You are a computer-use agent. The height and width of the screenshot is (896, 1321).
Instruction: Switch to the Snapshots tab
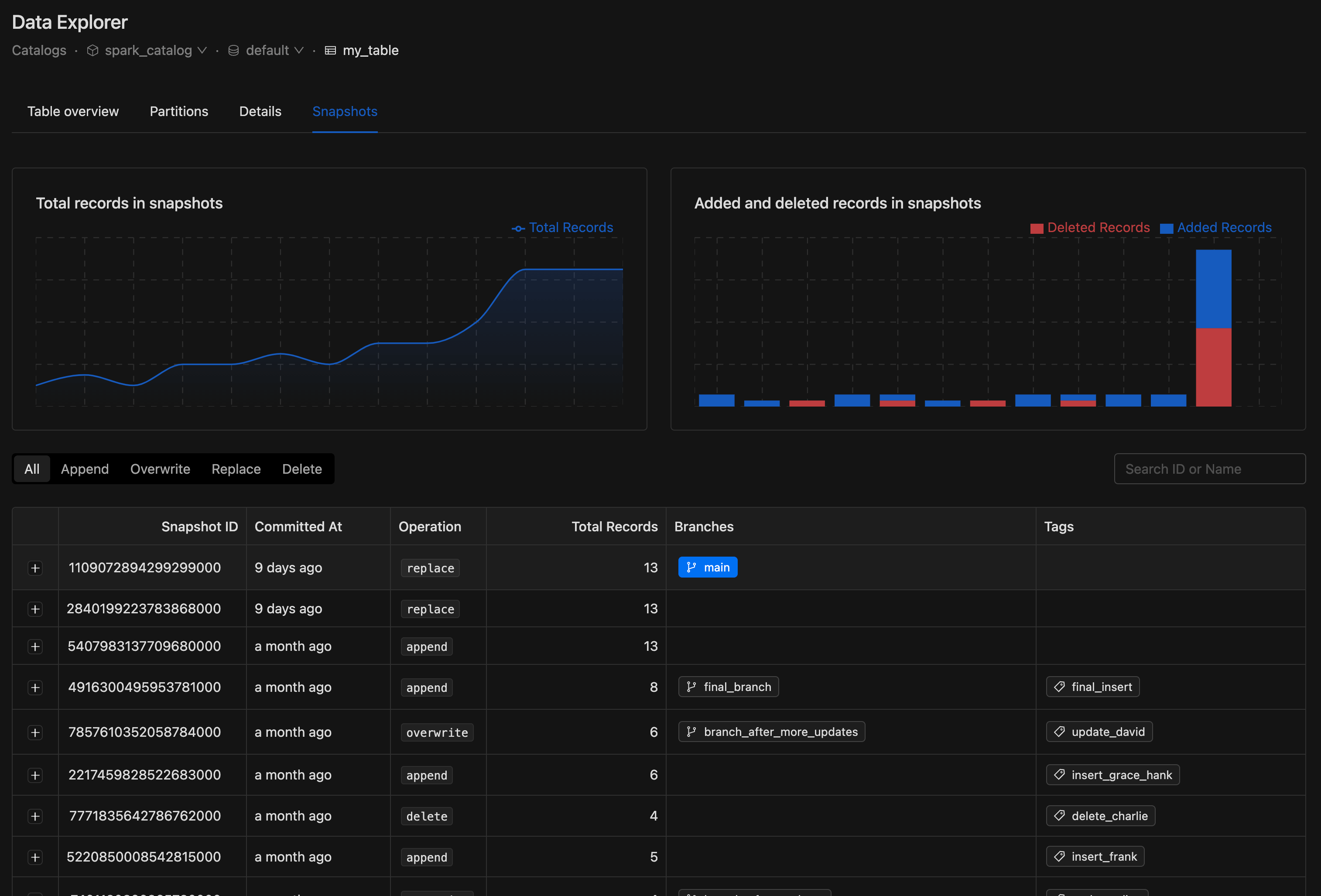pos(345,111)
